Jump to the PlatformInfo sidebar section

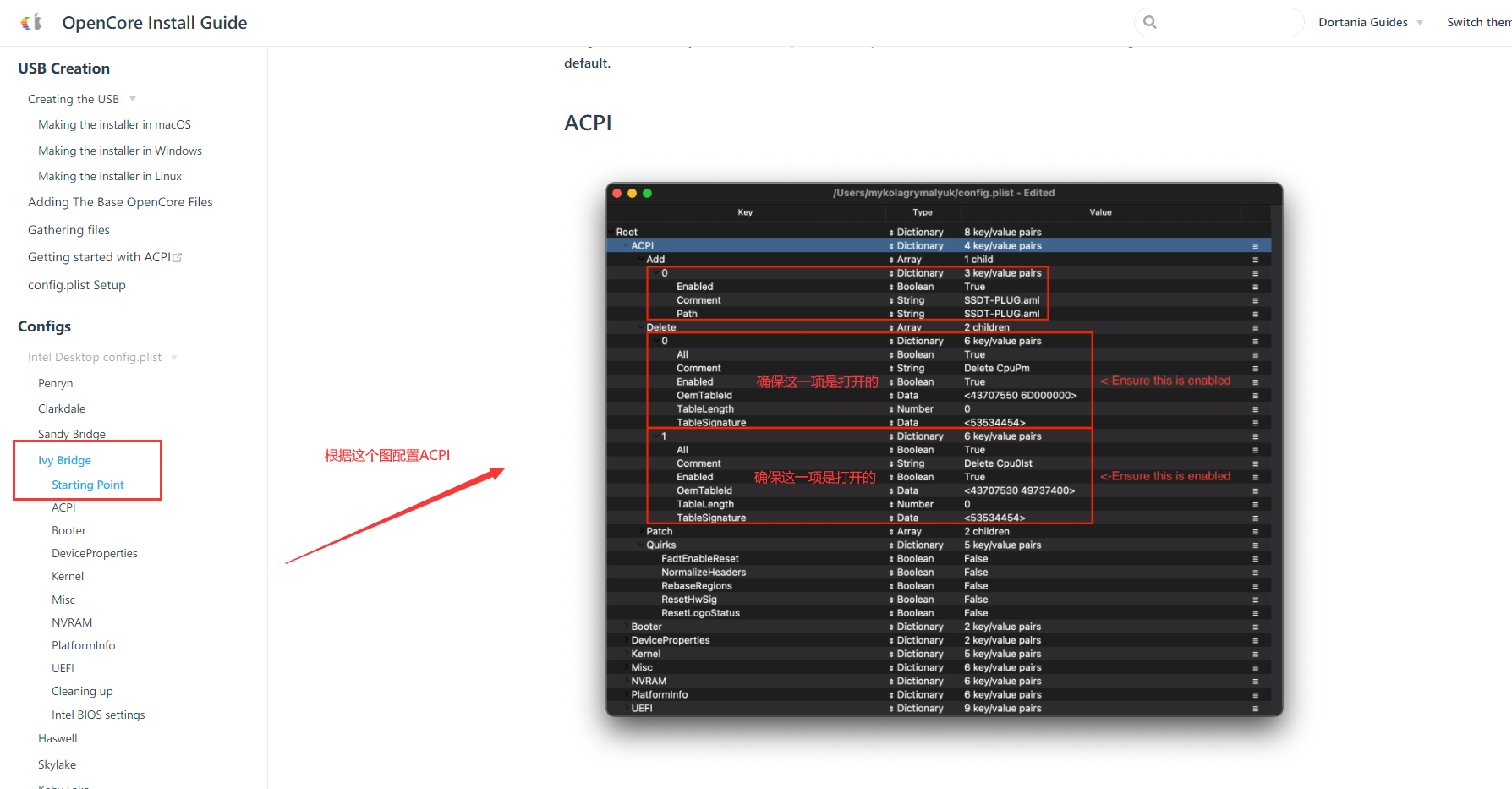tap(84, 645)
